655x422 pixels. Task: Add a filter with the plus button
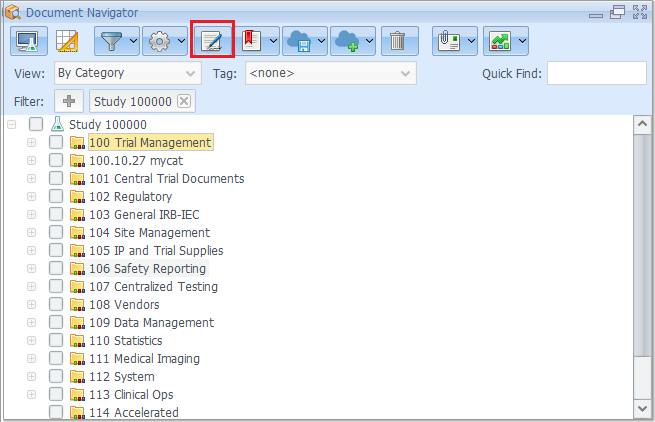(x=69, y=101)
